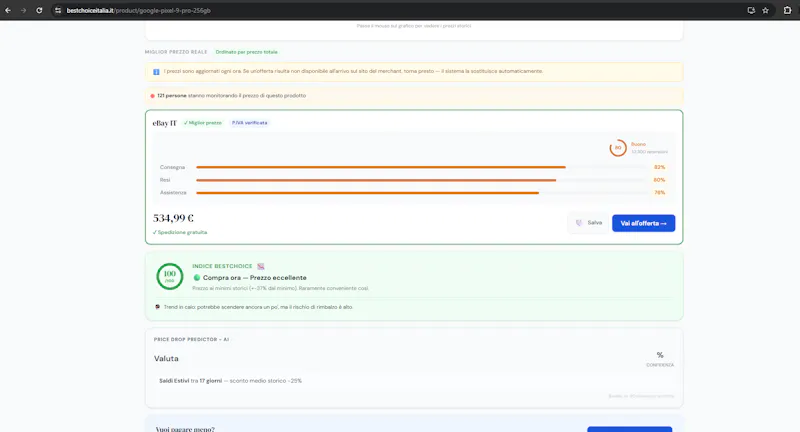Click the Vuoi pagare meno? heading
Screen dimensions: 800x432
pyautogui.click(x=185, y=429)
